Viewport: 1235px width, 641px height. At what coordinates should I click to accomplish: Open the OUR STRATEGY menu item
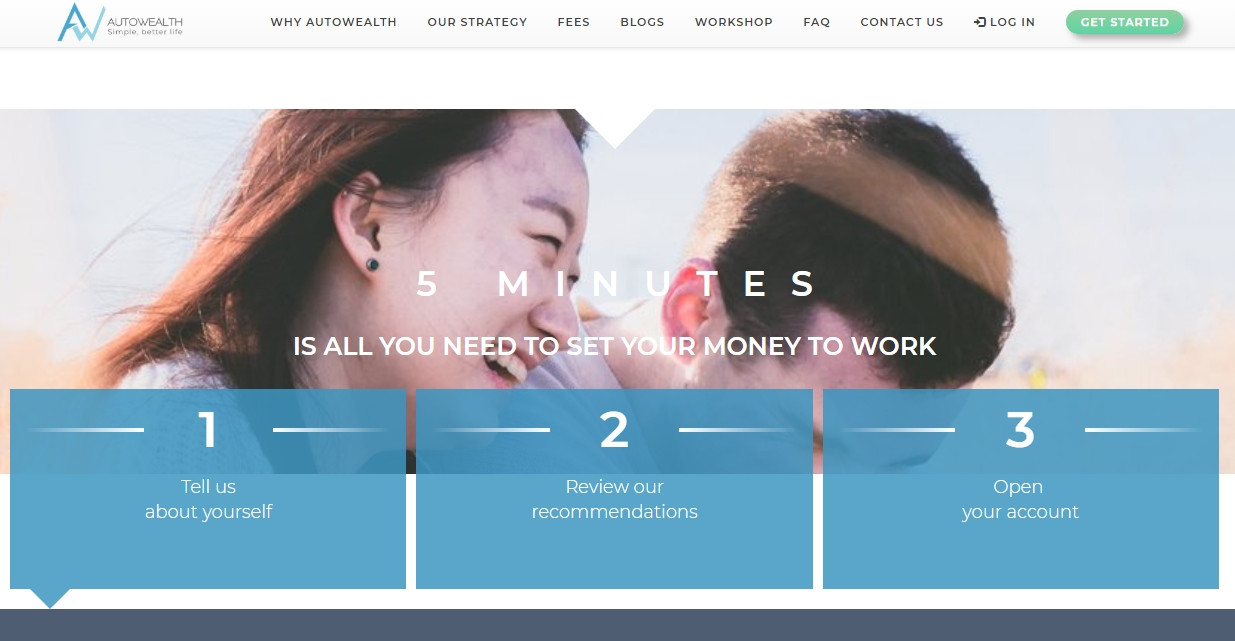tap(477, 22)
